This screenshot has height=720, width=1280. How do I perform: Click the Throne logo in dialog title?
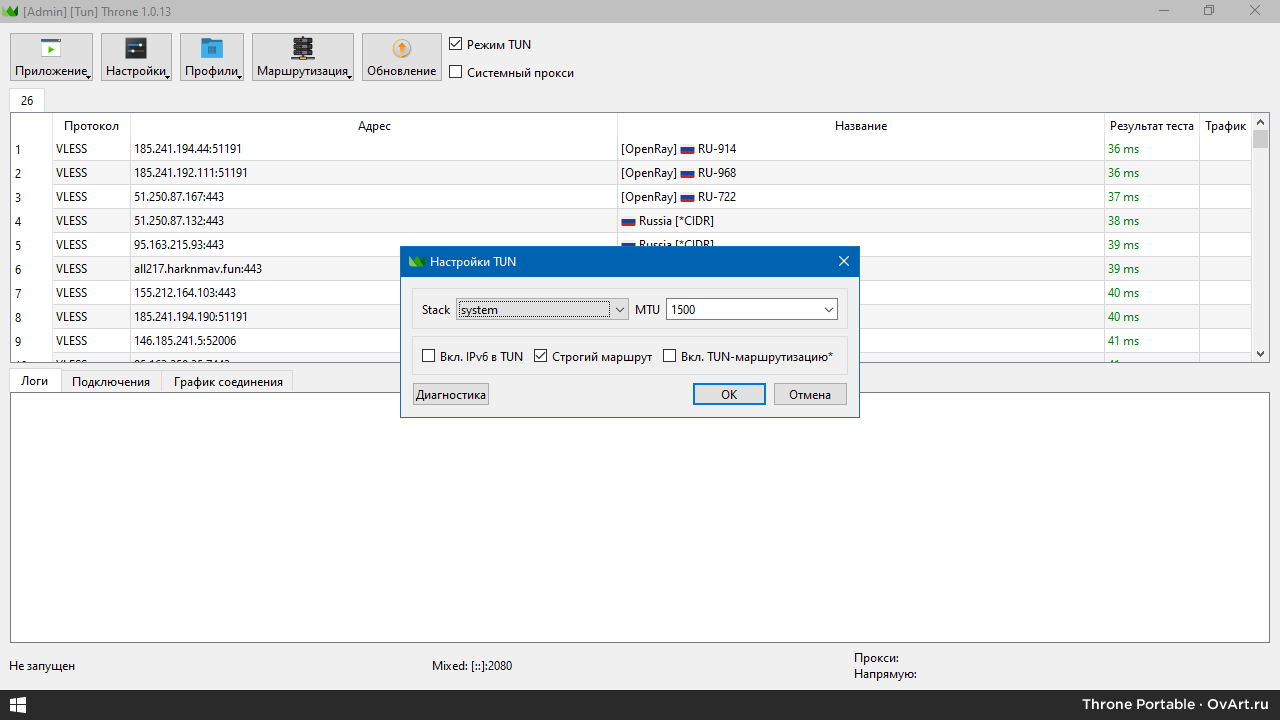[417, 262]
